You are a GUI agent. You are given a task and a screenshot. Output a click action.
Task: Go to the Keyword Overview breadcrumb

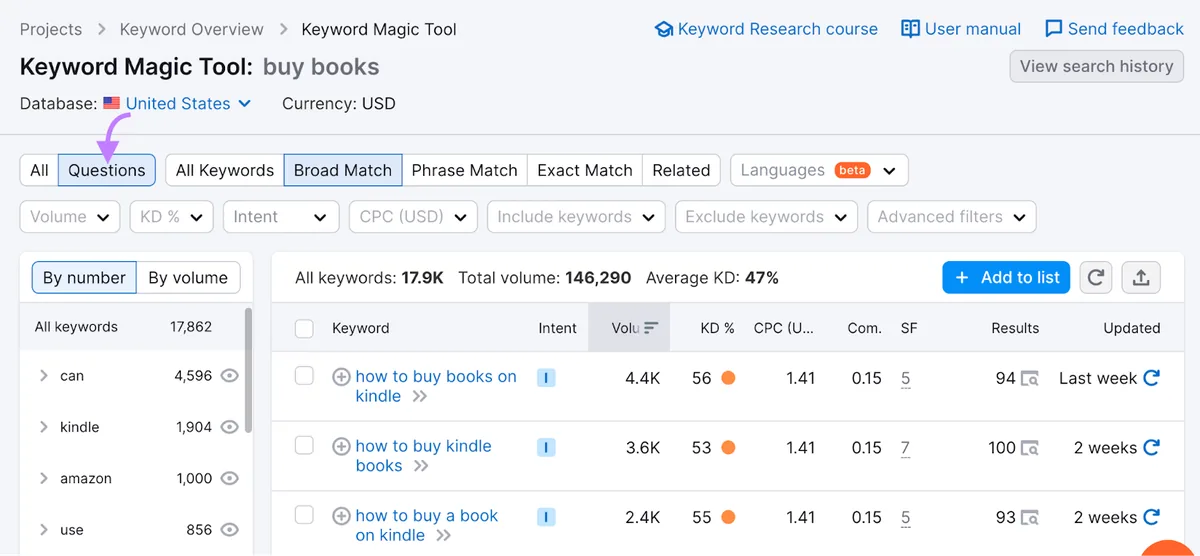tap(192, 29)
